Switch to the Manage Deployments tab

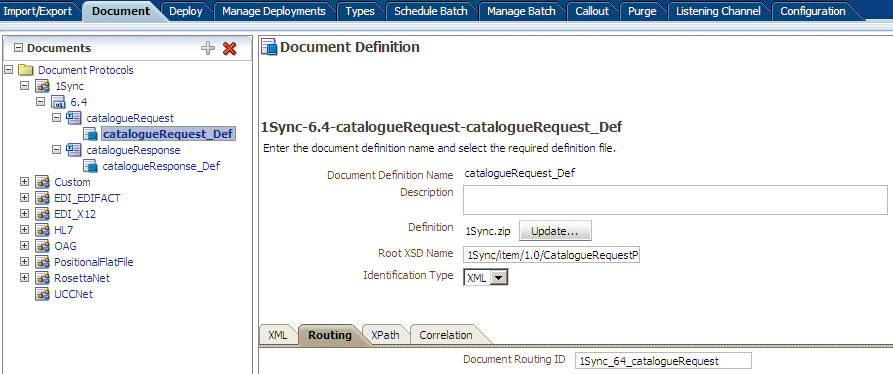tap(274, 11)
